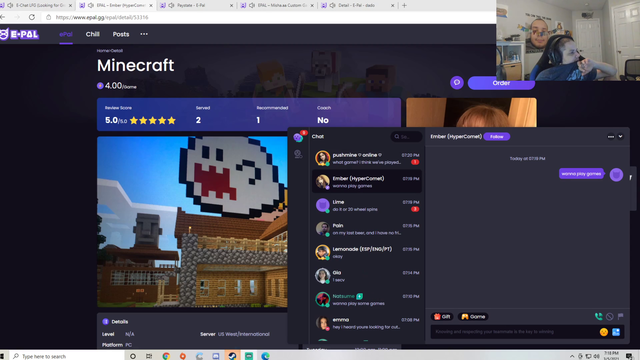Viewport: 640px width, 360px height.
Task: Click the Order button
Action: tap(501, 83)
